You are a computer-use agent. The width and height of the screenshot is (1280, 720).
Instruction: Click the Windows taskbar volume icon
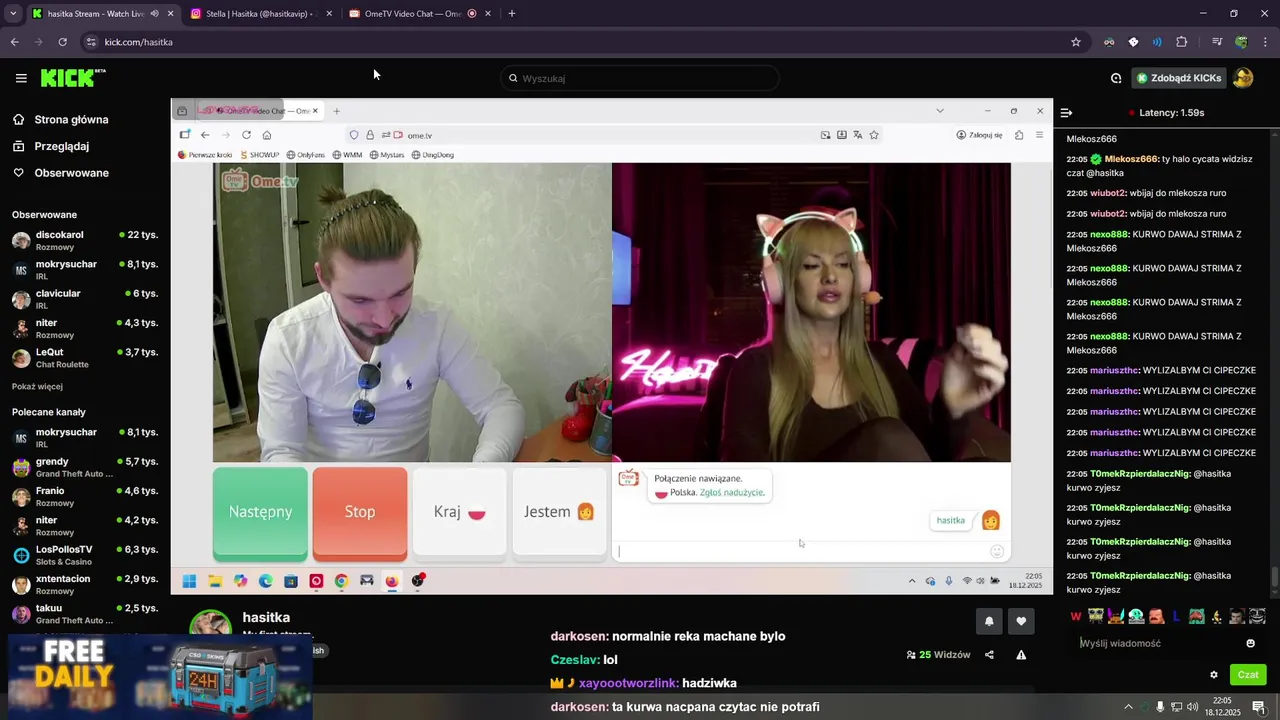tap(1193, 707)
